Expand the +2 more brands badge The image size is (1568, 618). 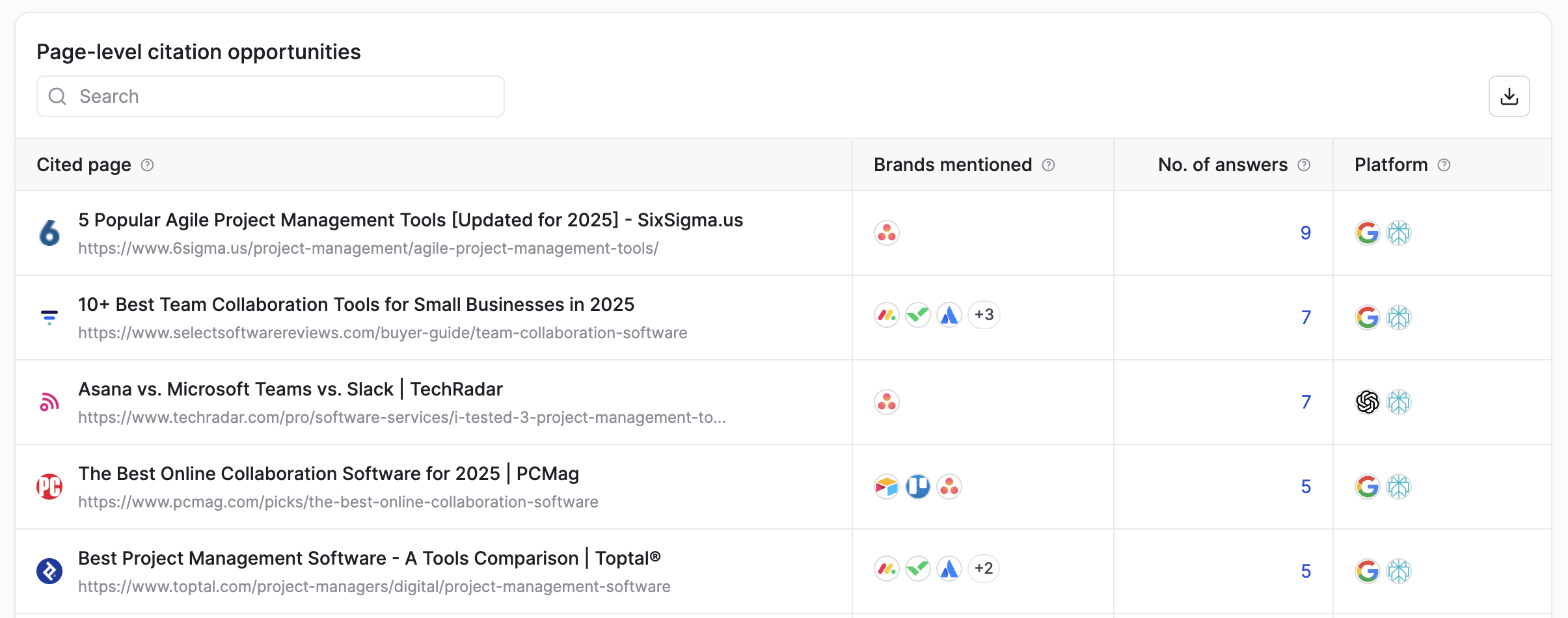[x=984, y=569]
